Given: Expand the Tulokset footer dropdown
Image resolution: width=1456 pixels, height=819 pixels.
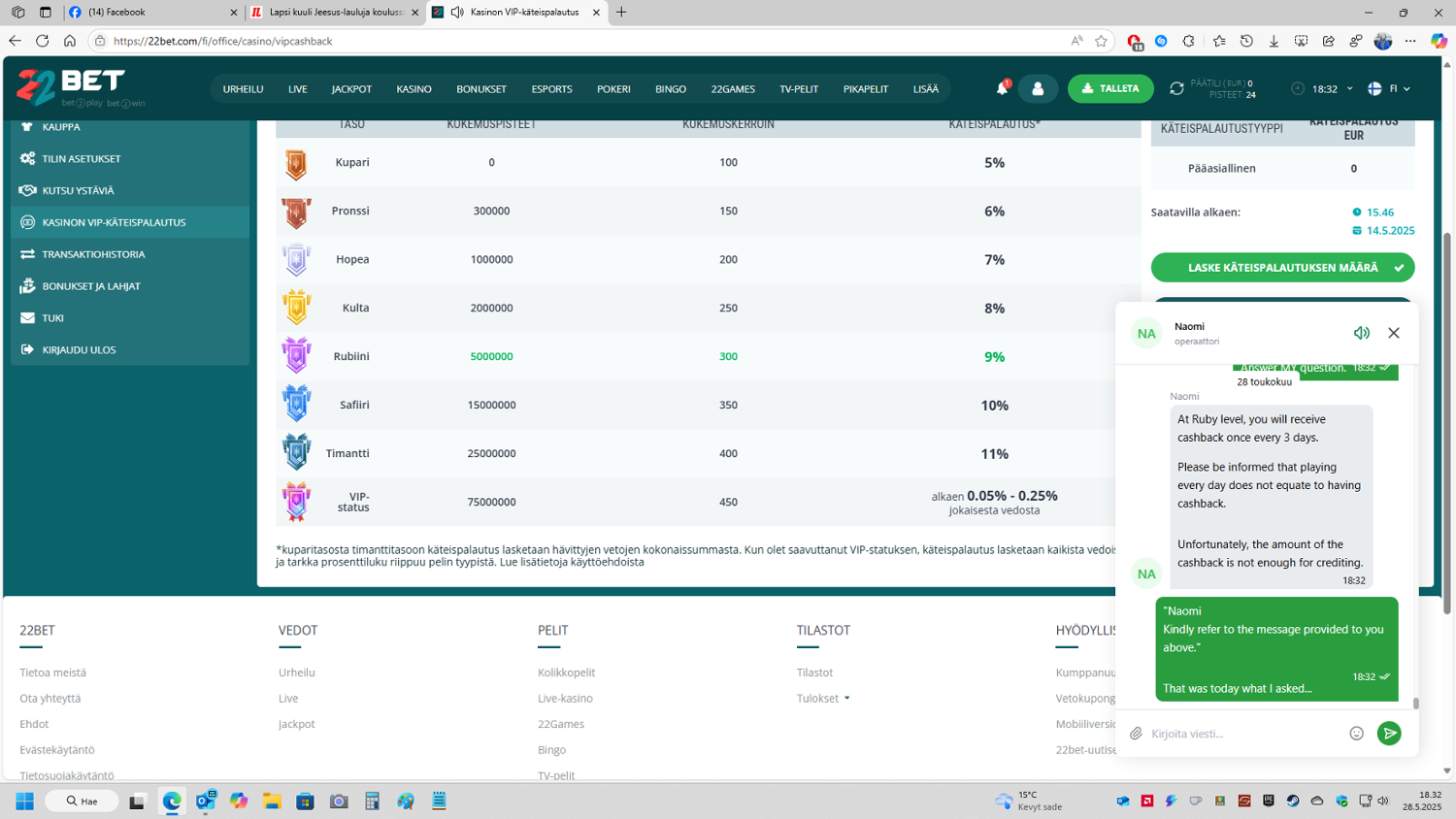Looking at the screenshot, I should (x=823, y=698).
